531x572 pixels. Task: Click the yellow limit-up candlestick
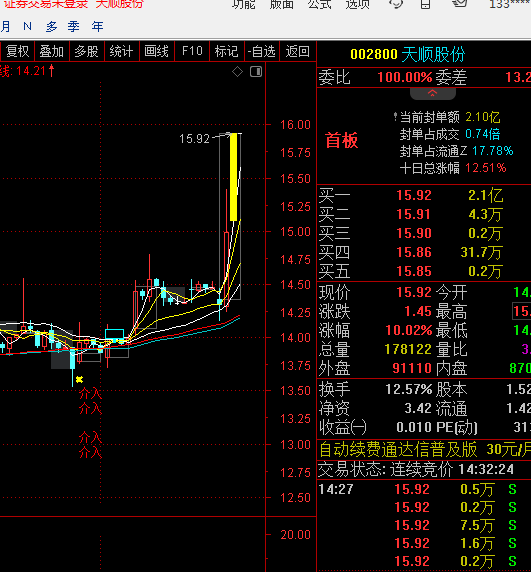point(233,177)
